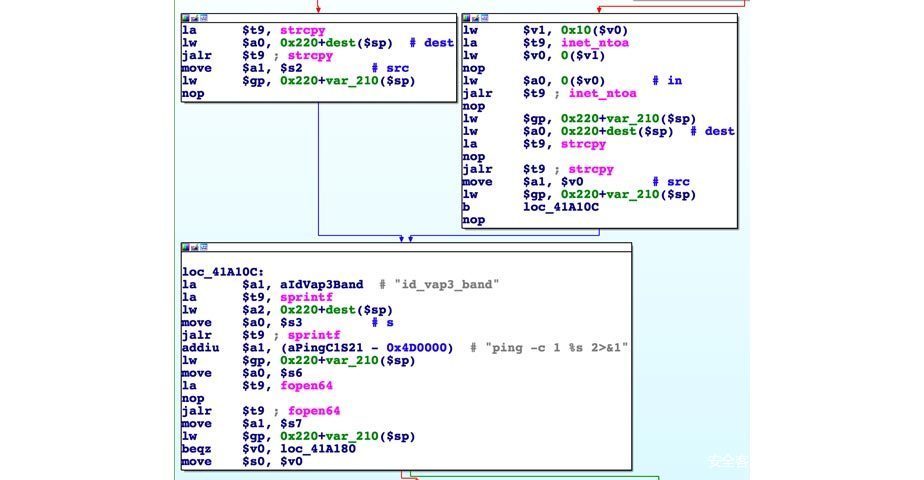Screen dimensions: 924x480
Task: Click the node color icon on the inet_ntoa block
Action: tap(467, 18)
